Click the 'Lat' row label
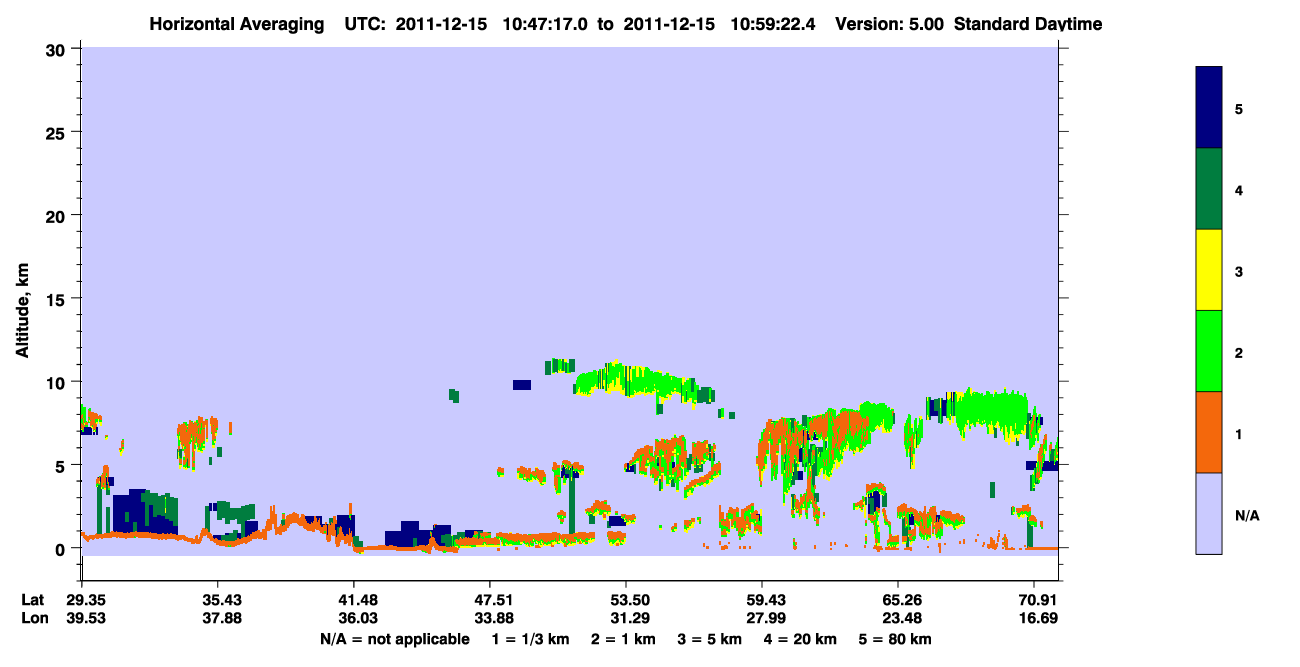 click(33, 600)
